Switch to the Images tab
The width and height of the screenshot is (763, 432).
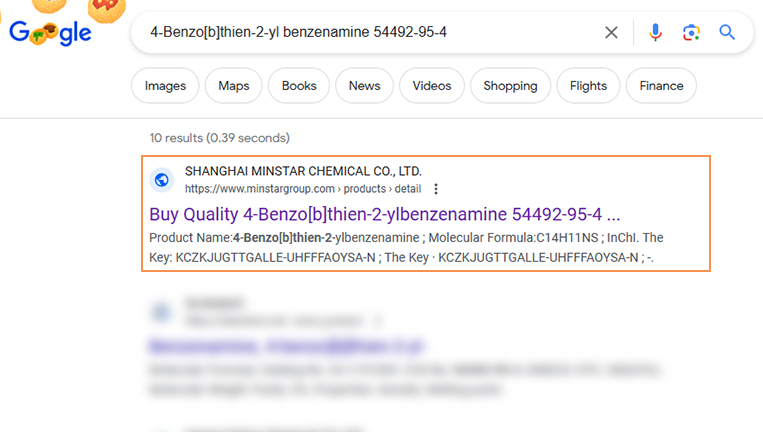pos(165,86)
